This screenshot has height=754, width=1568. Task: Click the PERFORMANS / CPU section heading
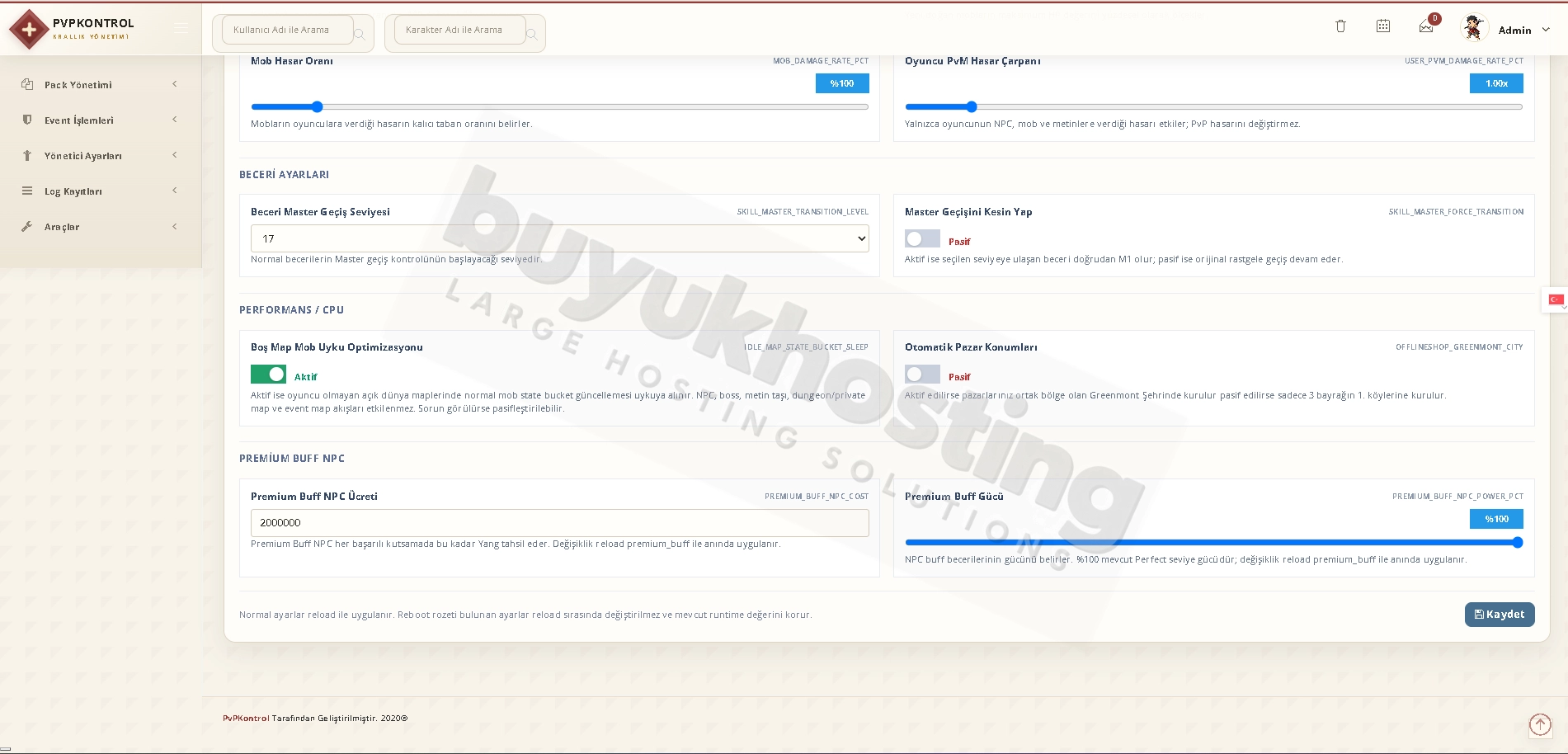click(291, 310)
